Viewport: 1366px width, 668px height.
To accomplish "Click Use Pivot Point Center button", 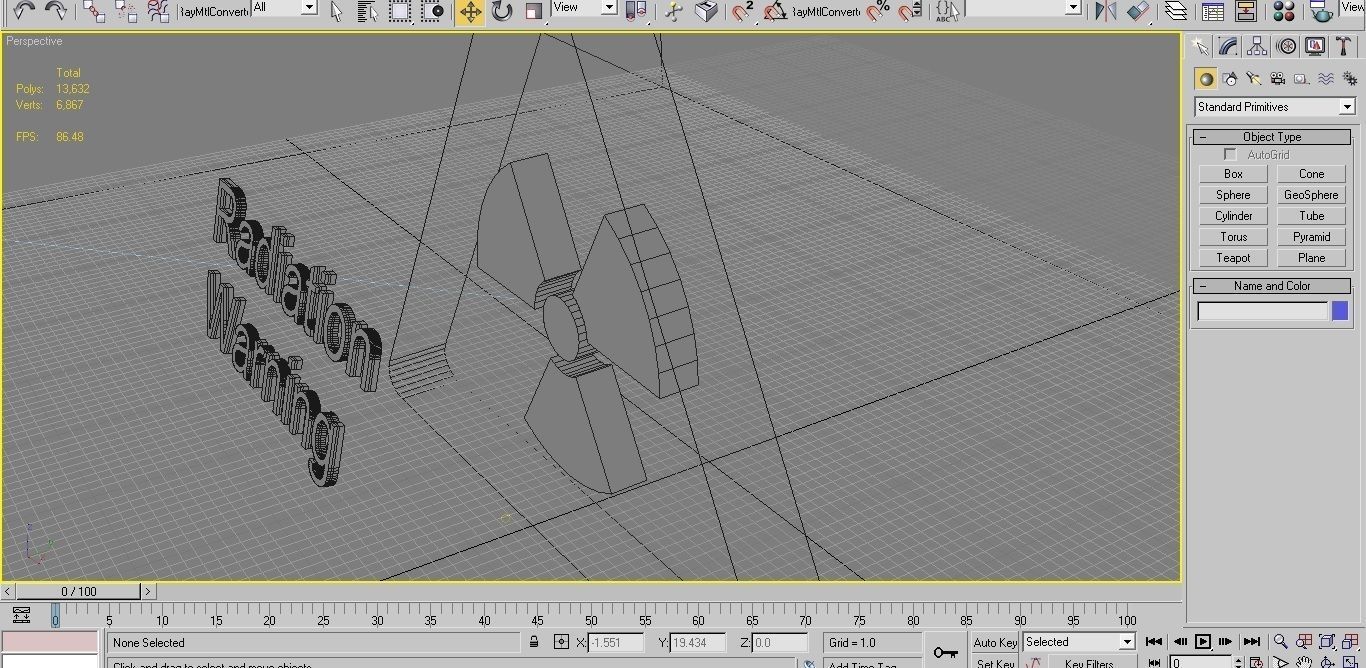I will 636,11.
